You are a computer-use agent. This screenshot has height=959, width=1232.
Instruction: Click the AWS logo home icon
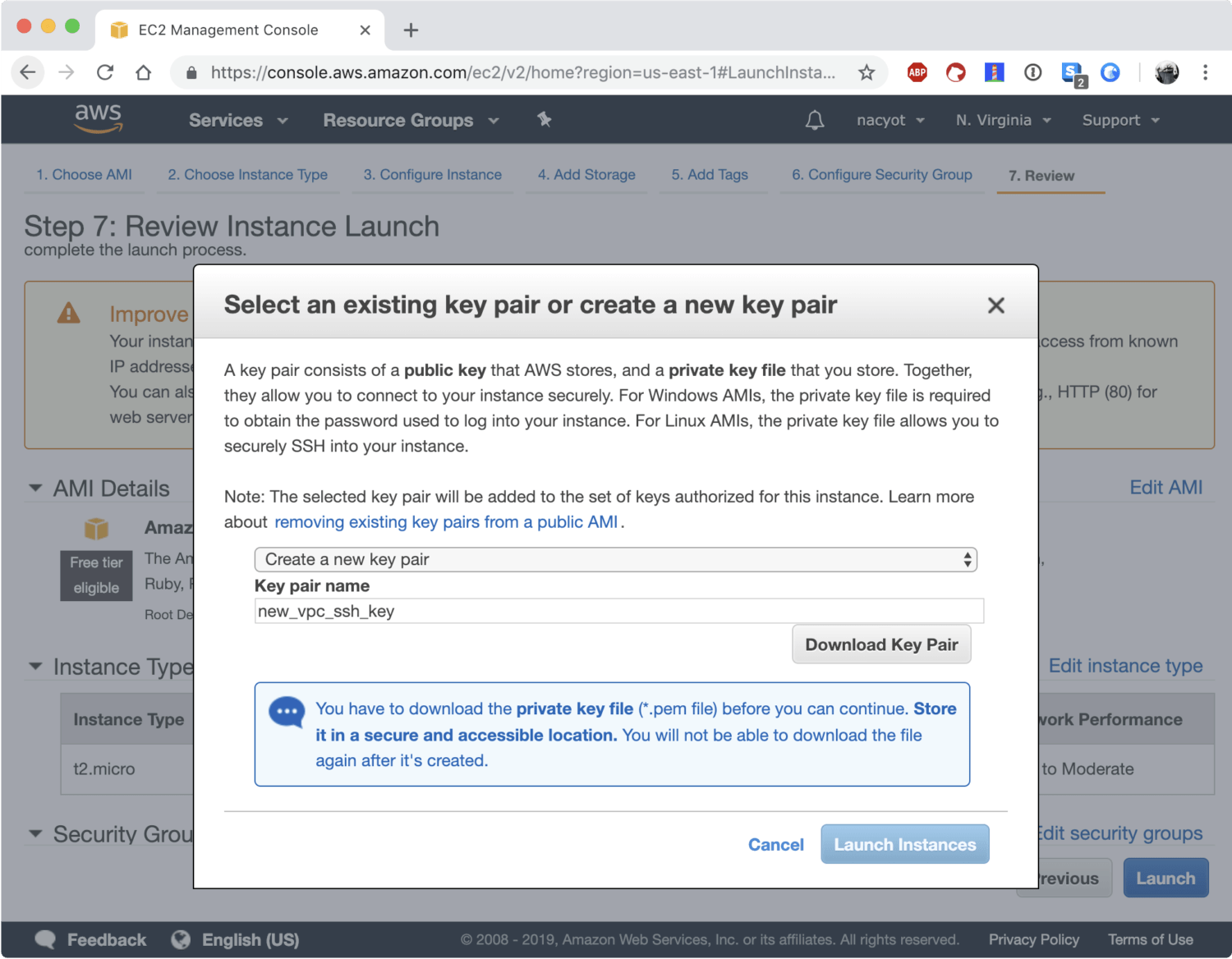click(99, 118)
